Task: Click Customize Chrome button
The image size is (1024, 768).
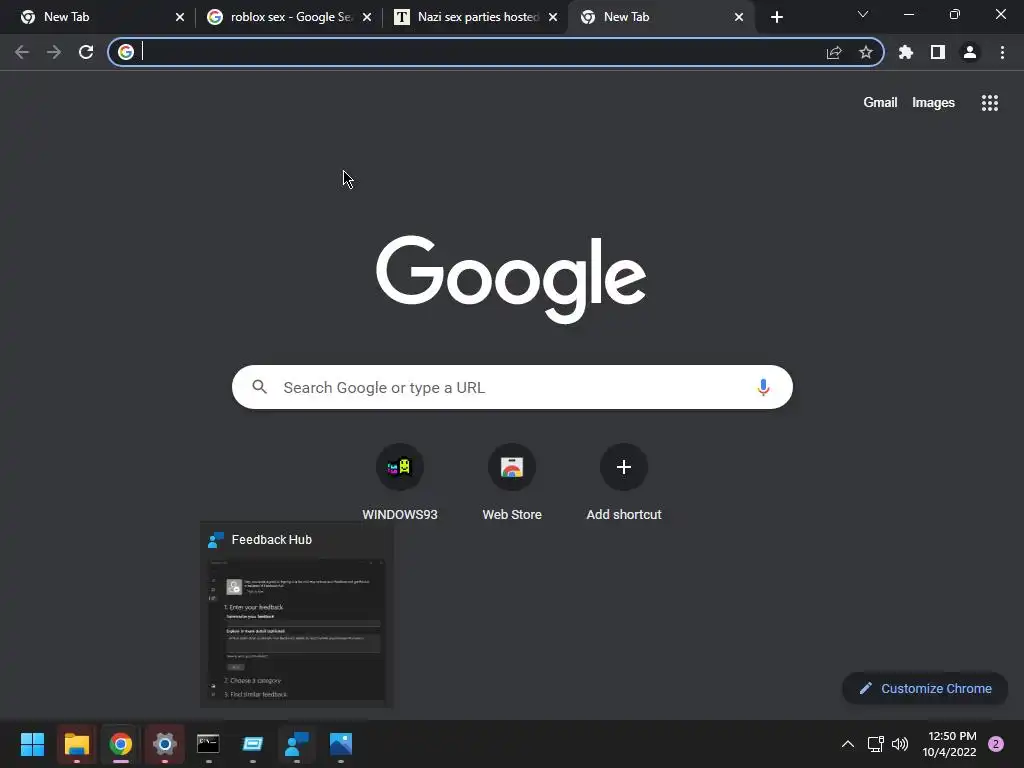Action: [925, 688]
